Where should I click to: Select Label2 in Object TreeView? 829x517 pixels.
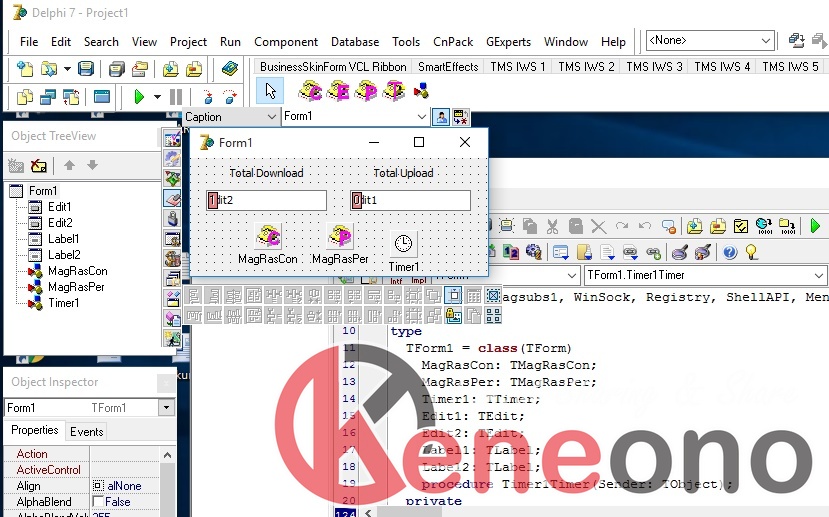[64, 255]
